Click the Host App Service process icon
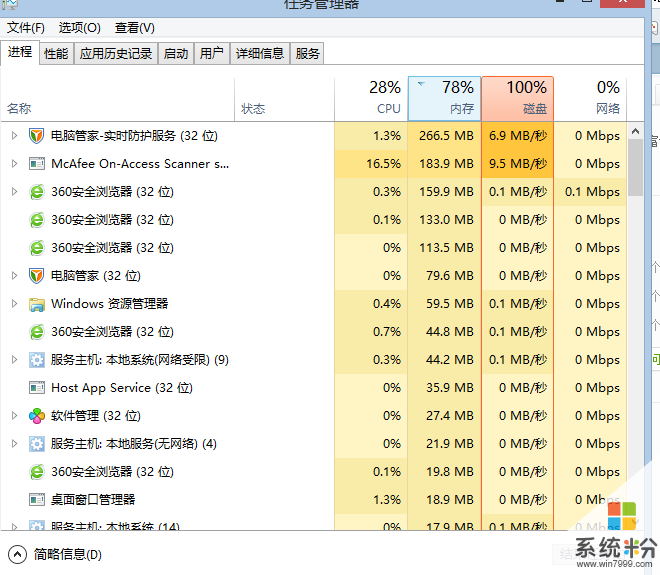Viewport: 660px width, 575px height. (x=37, y=388)
